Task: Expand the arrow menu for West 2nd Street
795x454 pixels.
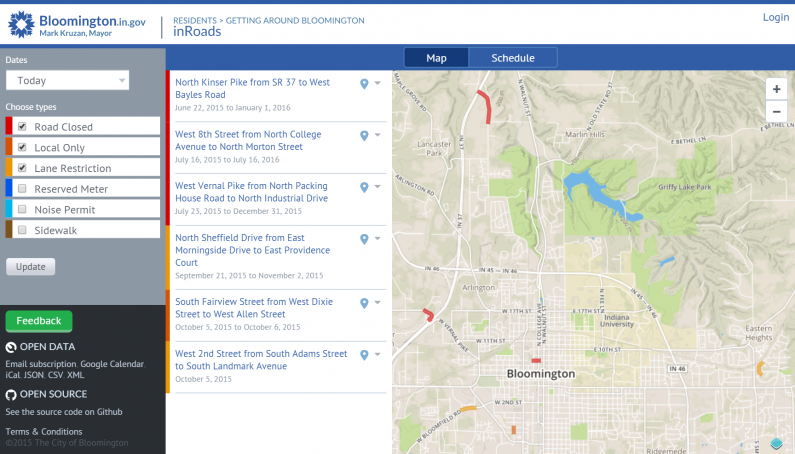Action: (x=378, y=355)
